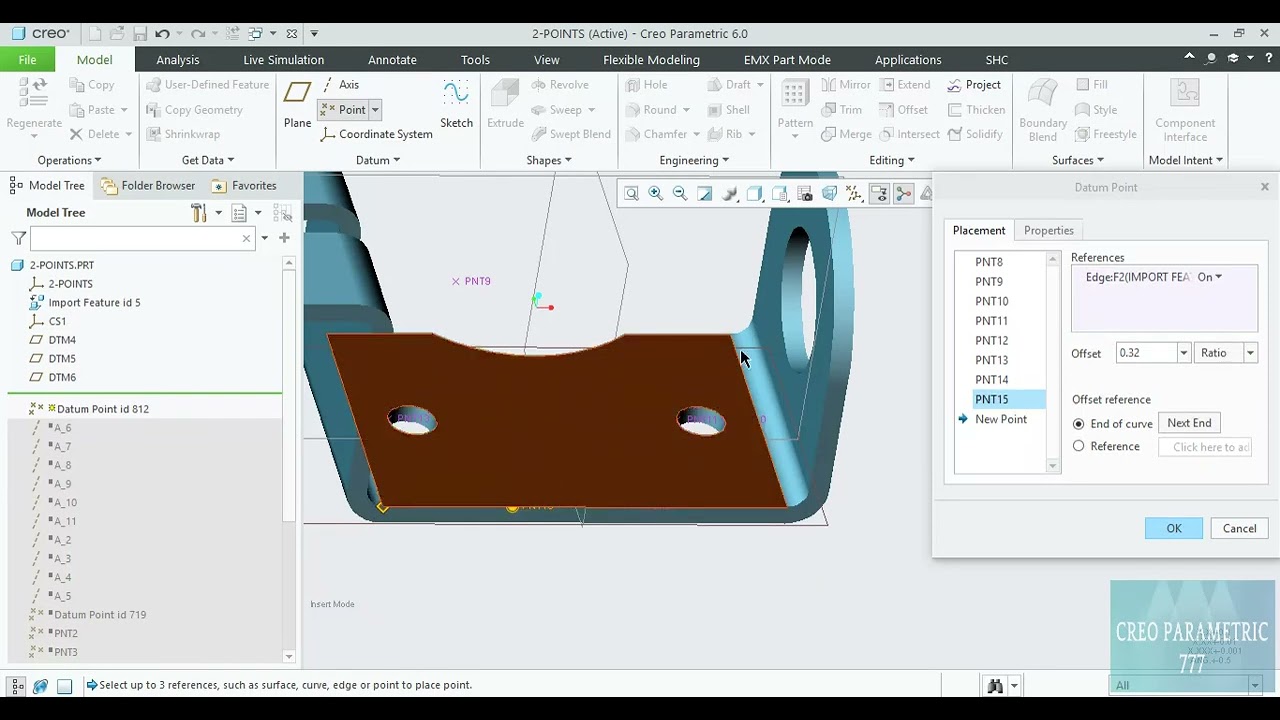Image resolution: width=1280 pixels, height=720 pixels.
Task: Select the Reference radio button
Action: click(1078, 447)
